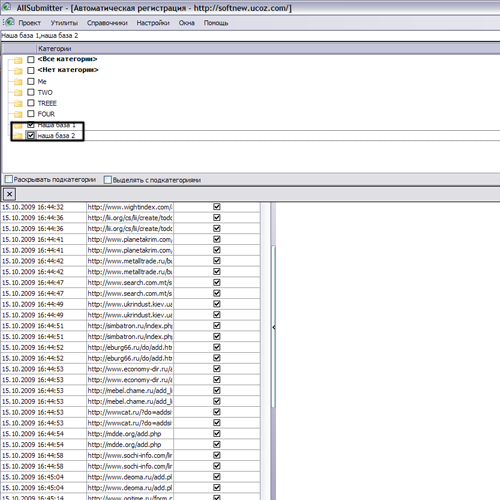500x500 pixels.
Task: Close the log panel with X button
Action: pos(9,194)
